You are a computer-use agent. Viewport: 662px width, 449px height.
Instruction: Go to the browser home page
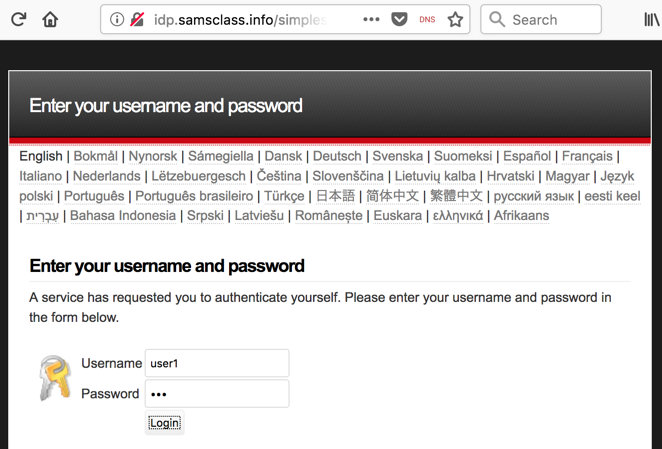pyautogui.click(x=50, y=19)
